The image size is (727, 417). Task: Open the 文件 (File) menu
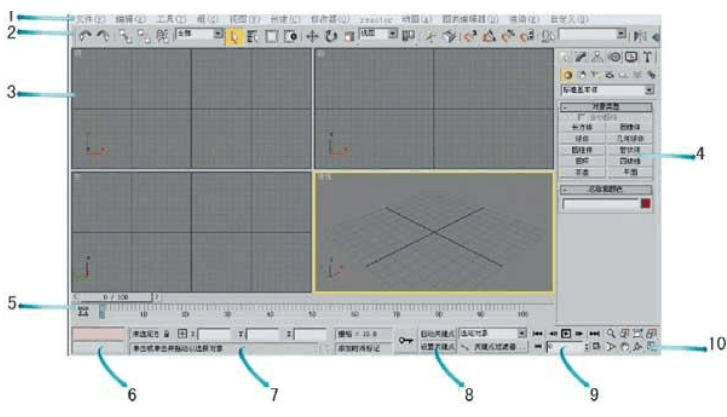pos(91,19)
